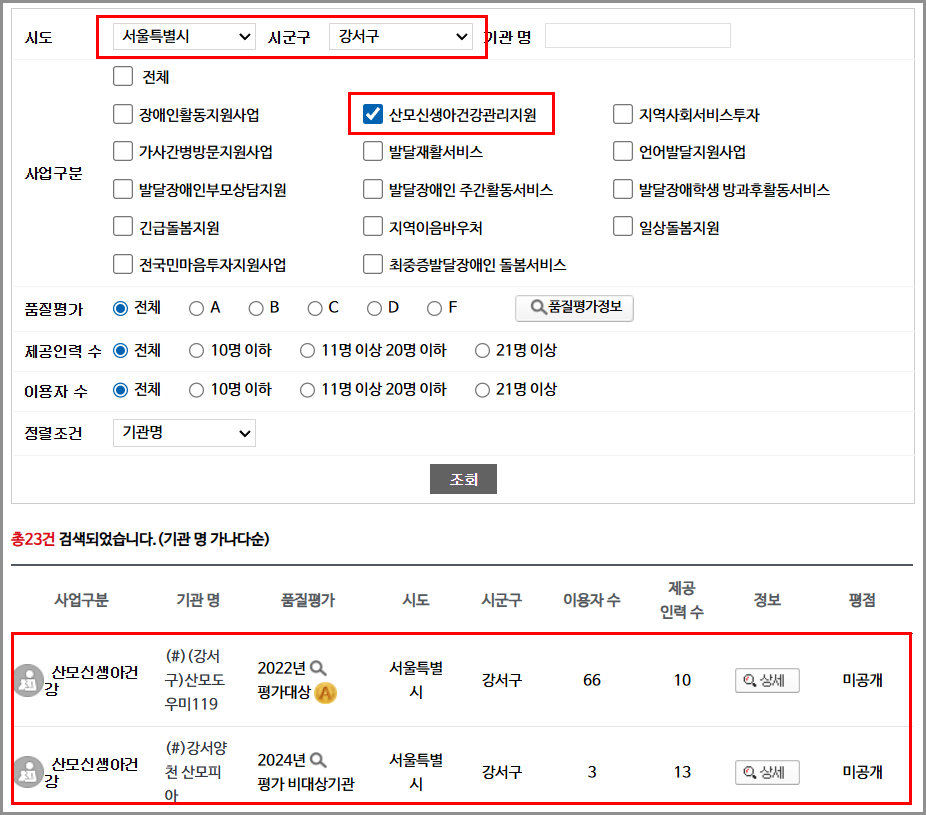Image resolution: width=926 pixels, height=815 pixels.
Task: Check the 전체 checkbox in 사업구분
Action: (x=123, y=75)
